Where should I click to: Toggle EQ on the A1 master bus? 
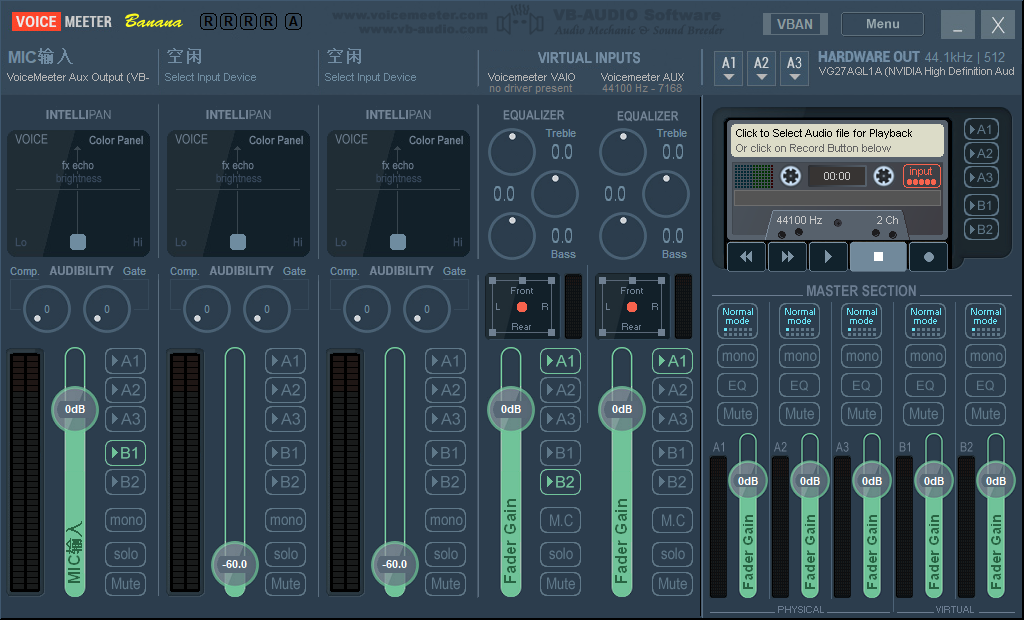coord(738,385)
